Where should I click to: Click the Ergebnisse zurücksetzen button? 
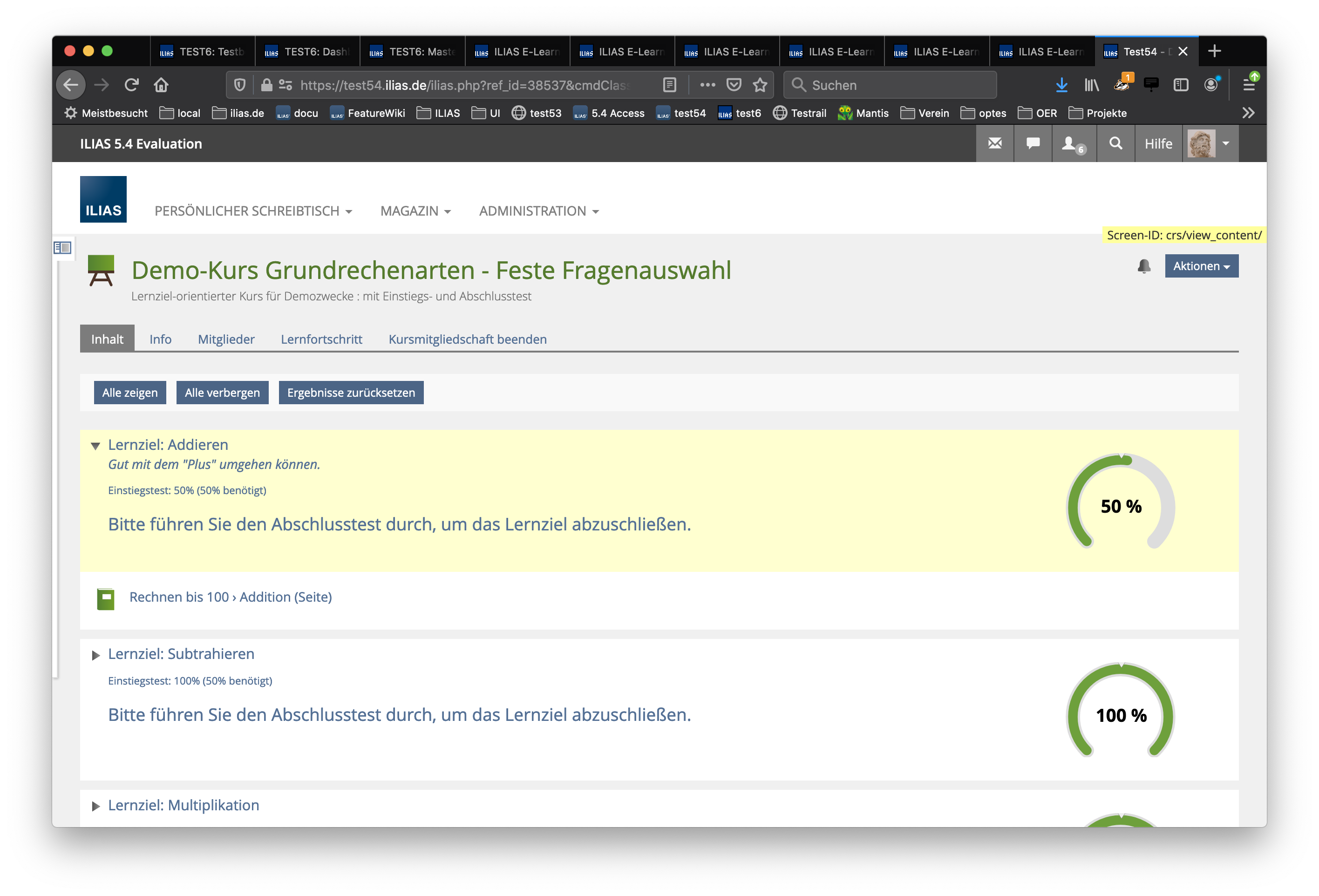coord(351,393)
